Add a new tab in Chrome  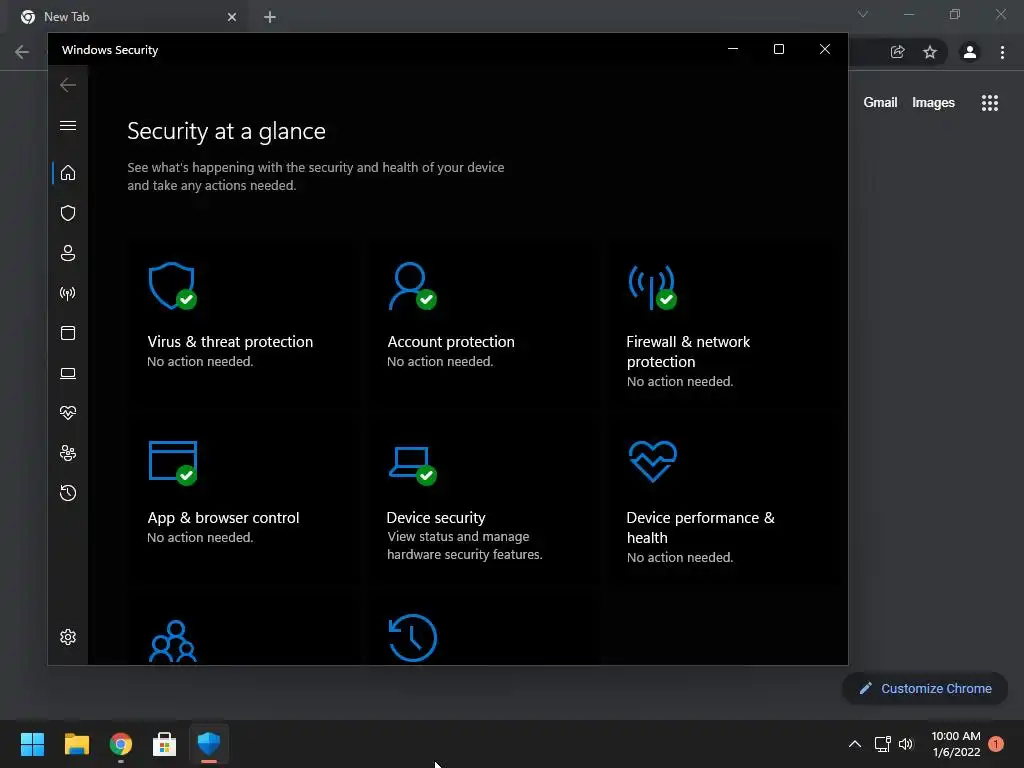coord(270,17)
